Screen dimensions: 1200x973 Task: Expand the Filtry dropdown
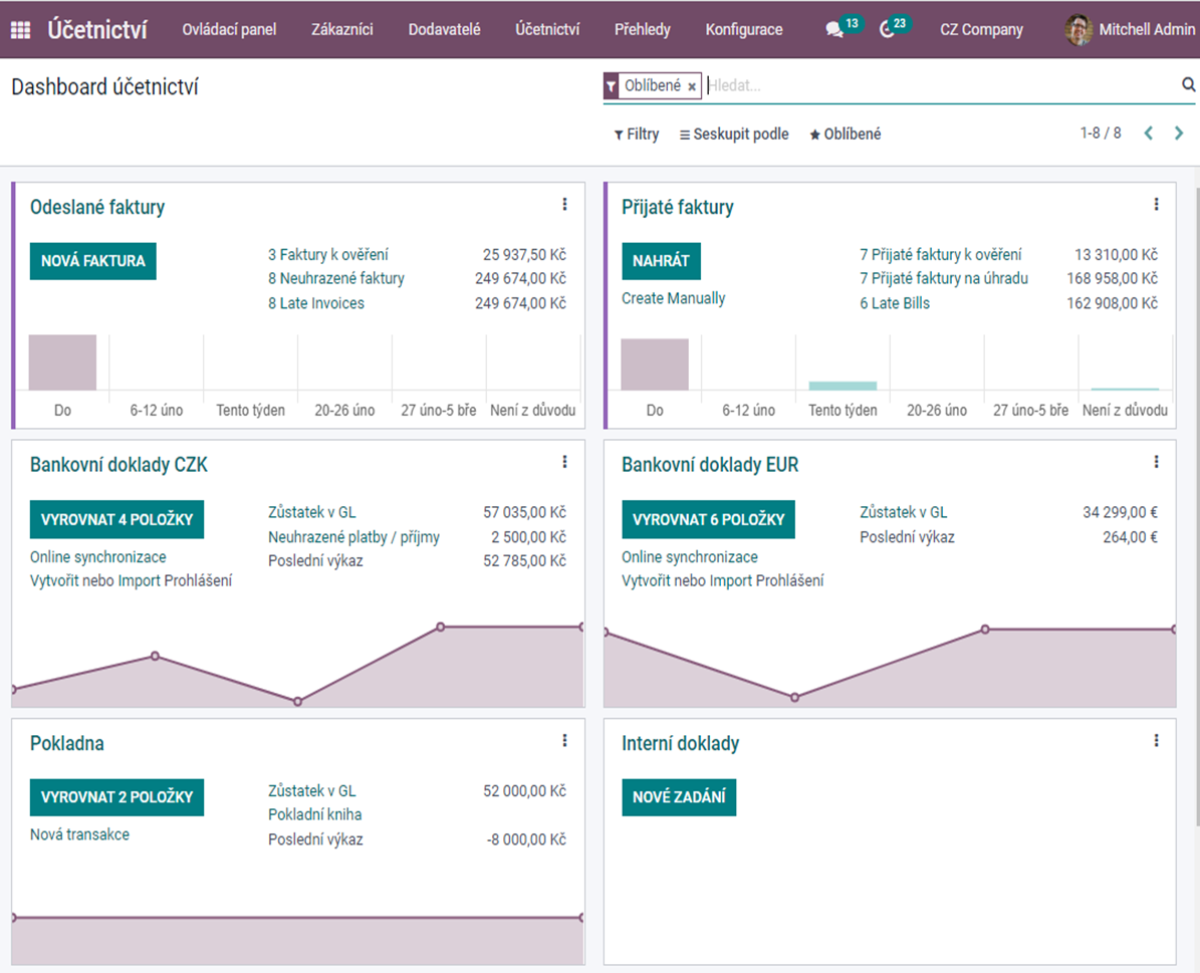(x=637, y=134)
